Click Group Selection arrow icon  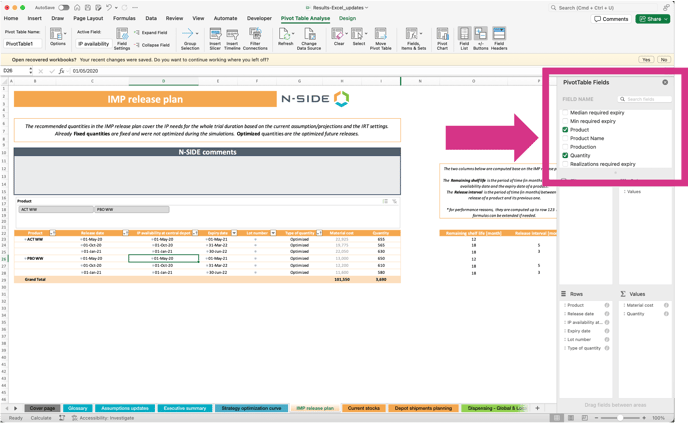click(190, 33)
